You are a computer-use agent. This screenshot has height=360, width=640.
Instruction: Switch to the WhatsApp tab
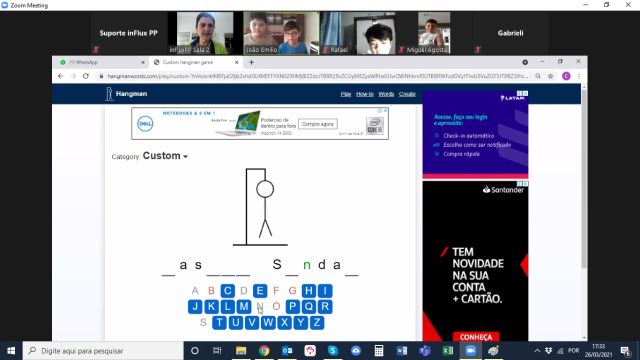tap(101, 62)
